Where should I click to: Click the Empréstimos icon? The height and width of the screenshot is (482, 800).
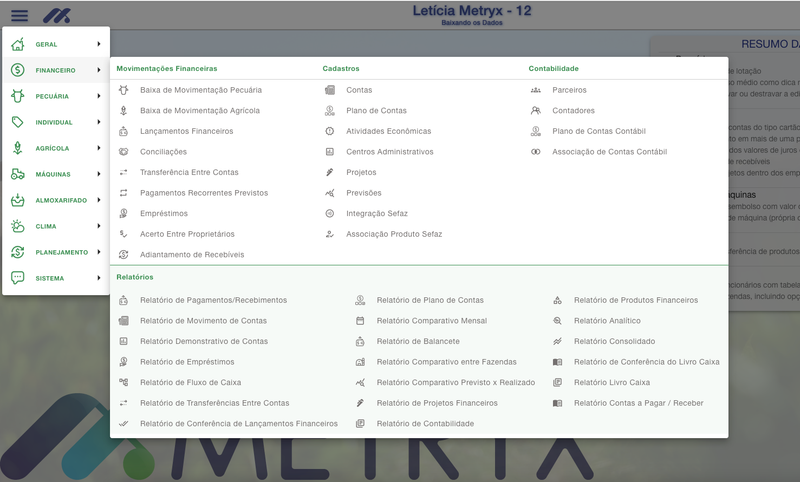tap(123, 213)
